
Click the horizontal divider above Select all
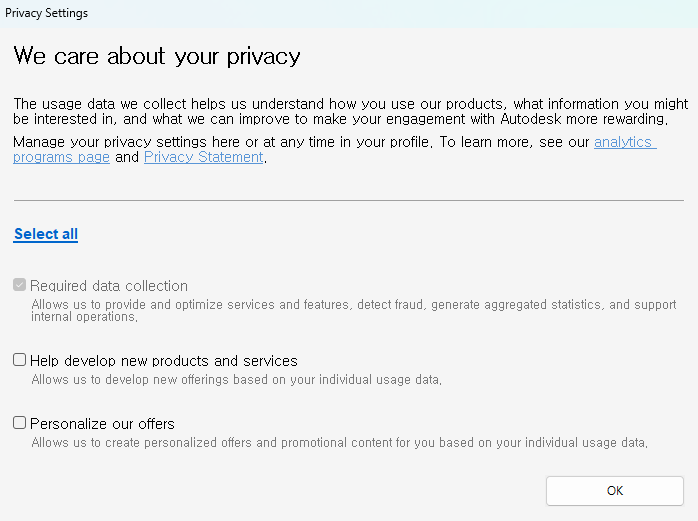[x=349, y=200]
